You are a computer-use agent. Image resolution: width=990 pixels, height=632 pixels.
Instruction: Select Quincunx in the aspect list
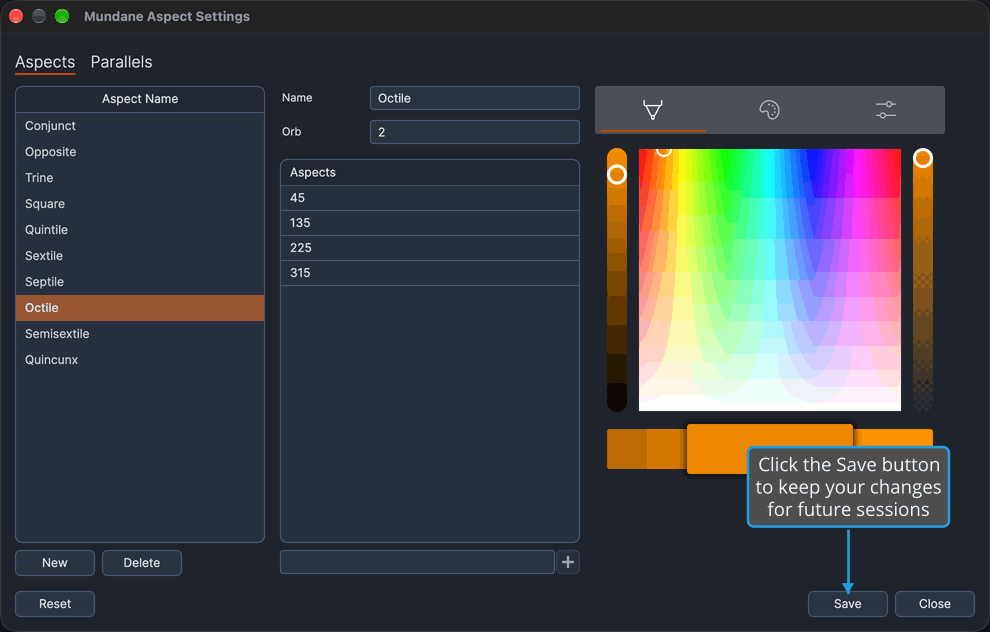(x=140, y=360)
